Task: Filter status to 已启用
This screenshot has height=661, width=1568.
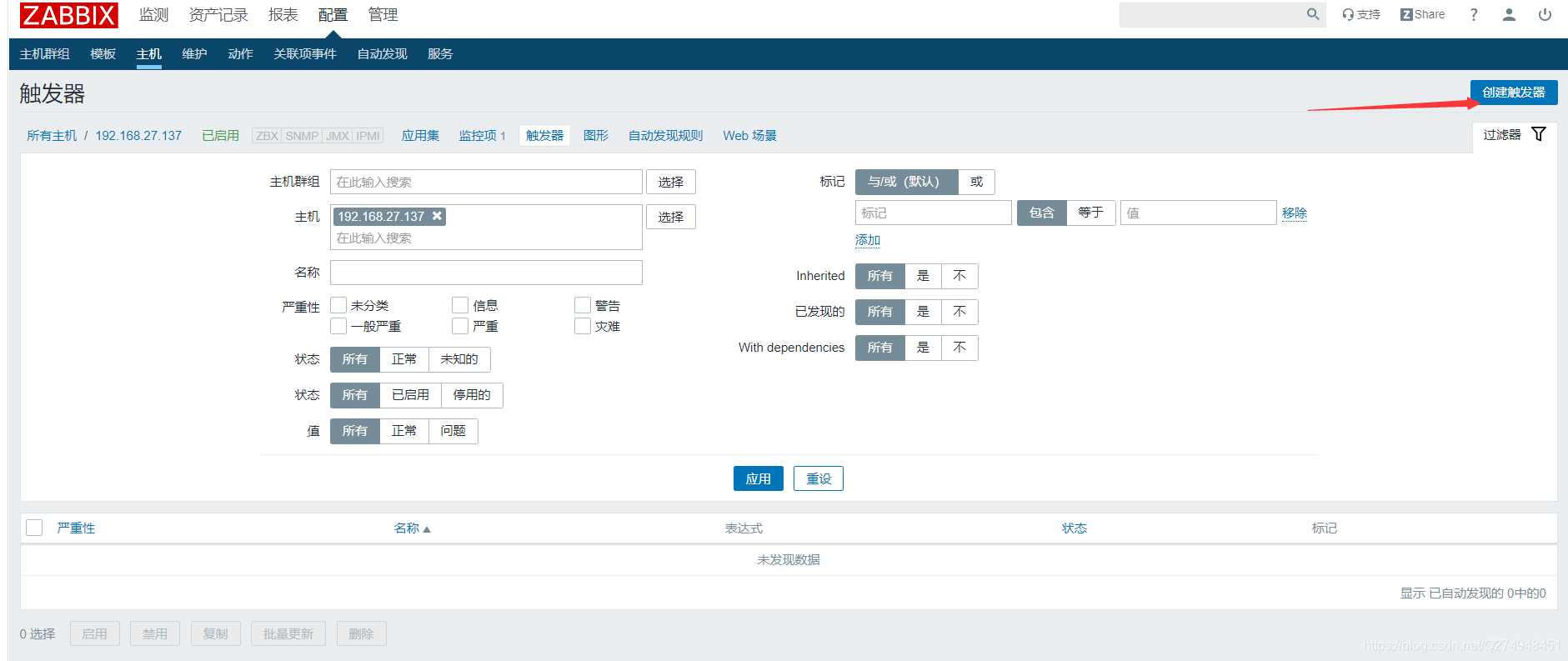Action: (x=410, y=395)
